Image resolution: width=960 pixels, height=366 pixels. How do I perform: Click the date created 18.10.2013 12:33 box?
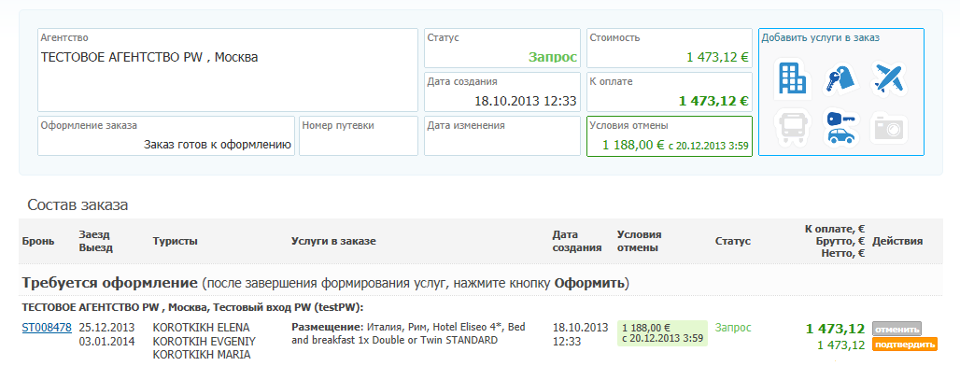tap(502, 92)
